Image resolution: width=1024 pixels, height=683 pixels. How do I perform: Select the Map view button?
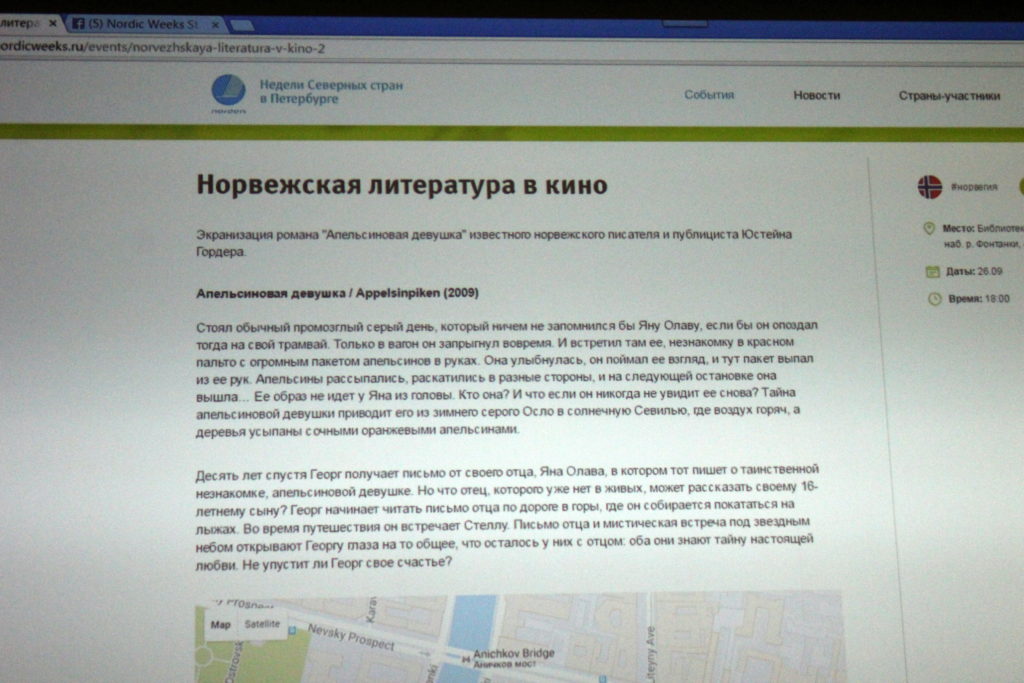(x=221, y=625)
